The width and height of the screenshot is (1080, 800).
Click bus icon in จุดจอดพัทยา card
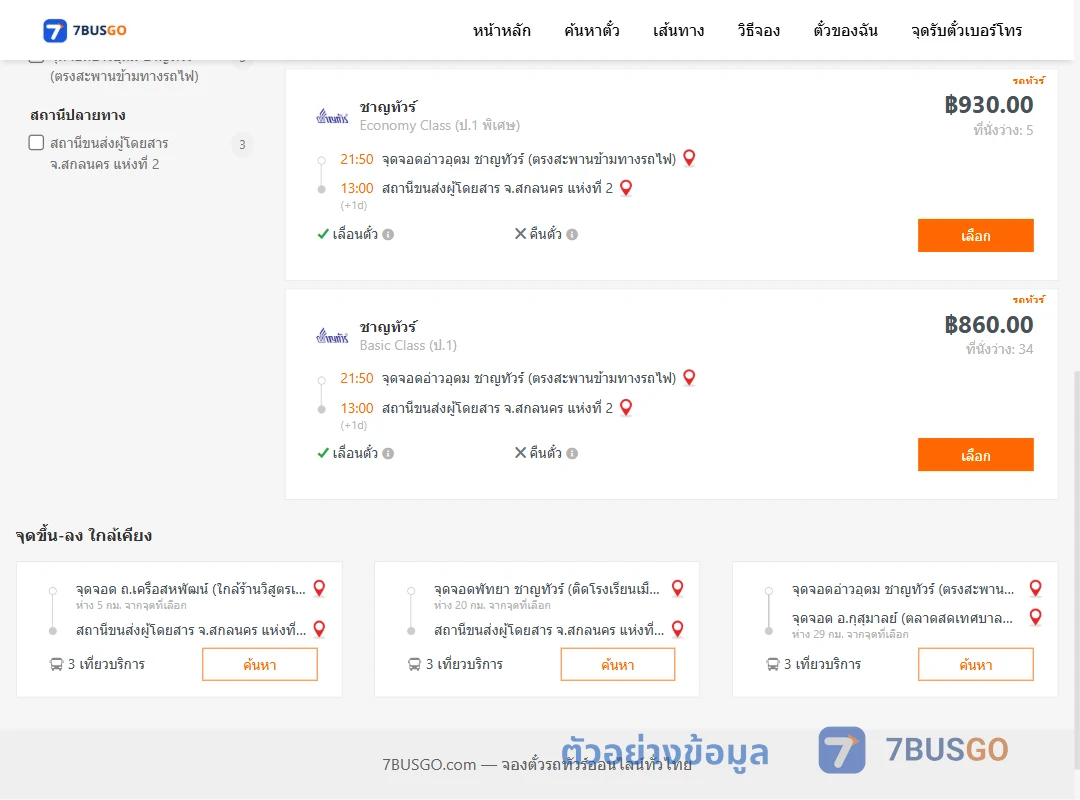click(x=414, y=664)
